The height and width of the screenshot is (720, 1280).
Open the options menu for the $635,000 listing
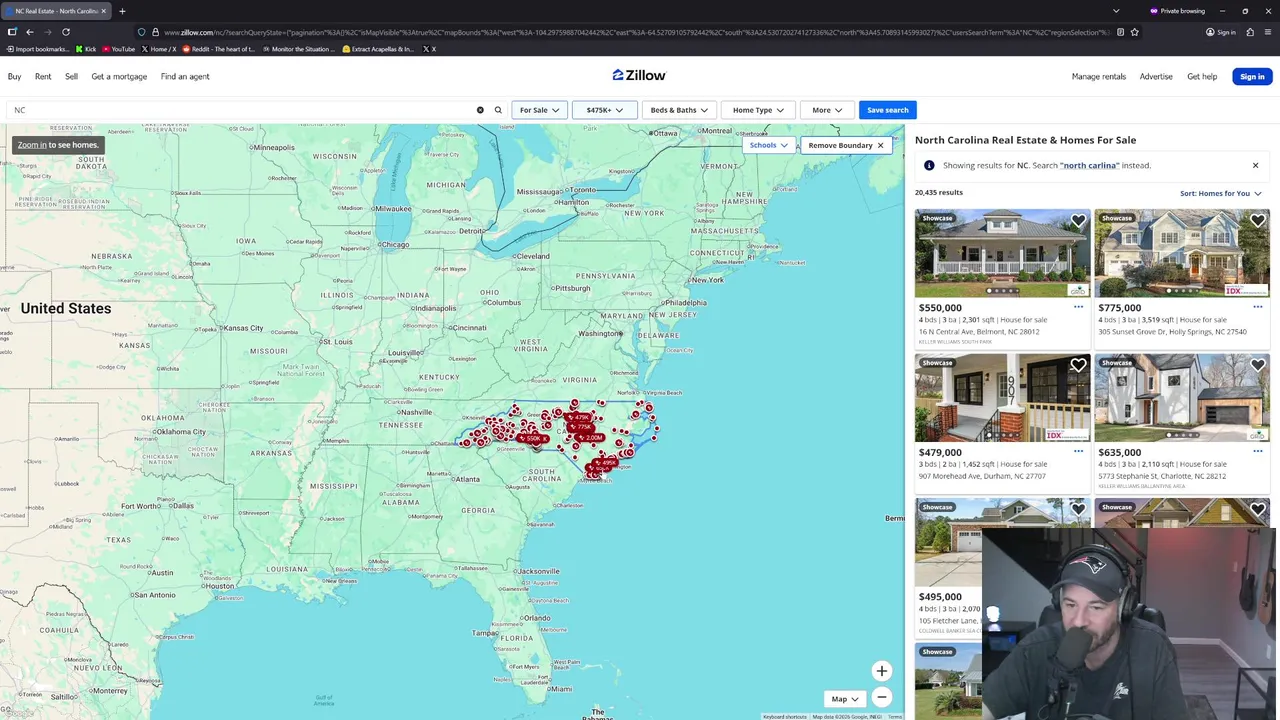coord(1257,451)
